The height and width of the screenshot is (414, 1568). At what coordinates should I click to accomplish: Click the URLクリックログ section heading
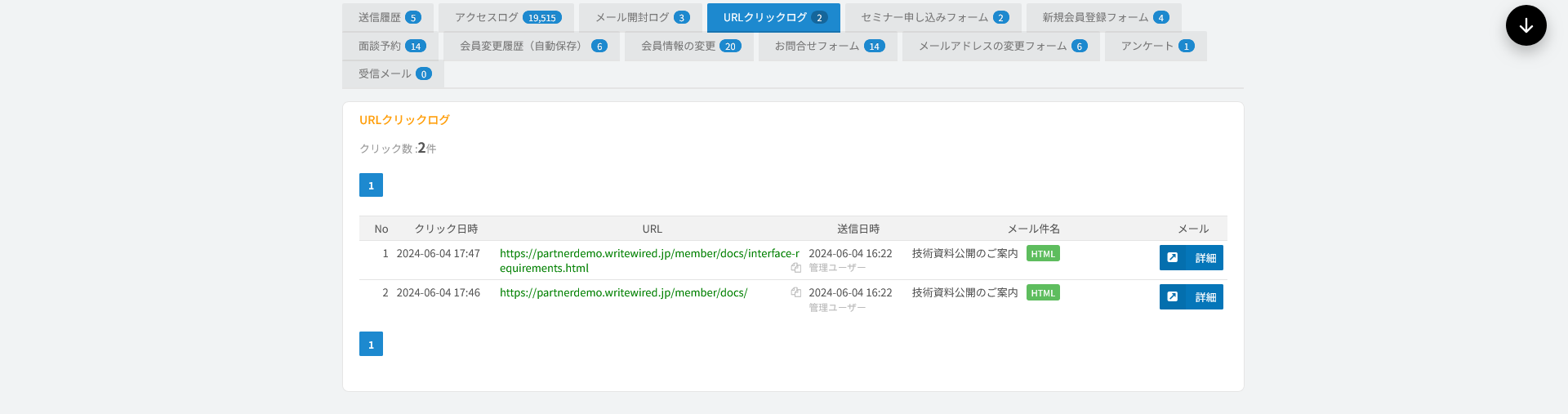[404, 119]
